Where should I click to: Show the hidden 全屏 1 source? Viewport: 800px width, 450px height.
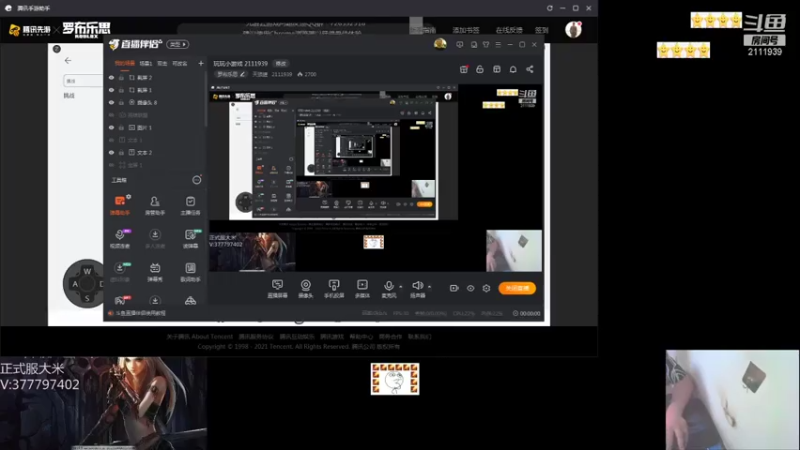pos(111,165)
